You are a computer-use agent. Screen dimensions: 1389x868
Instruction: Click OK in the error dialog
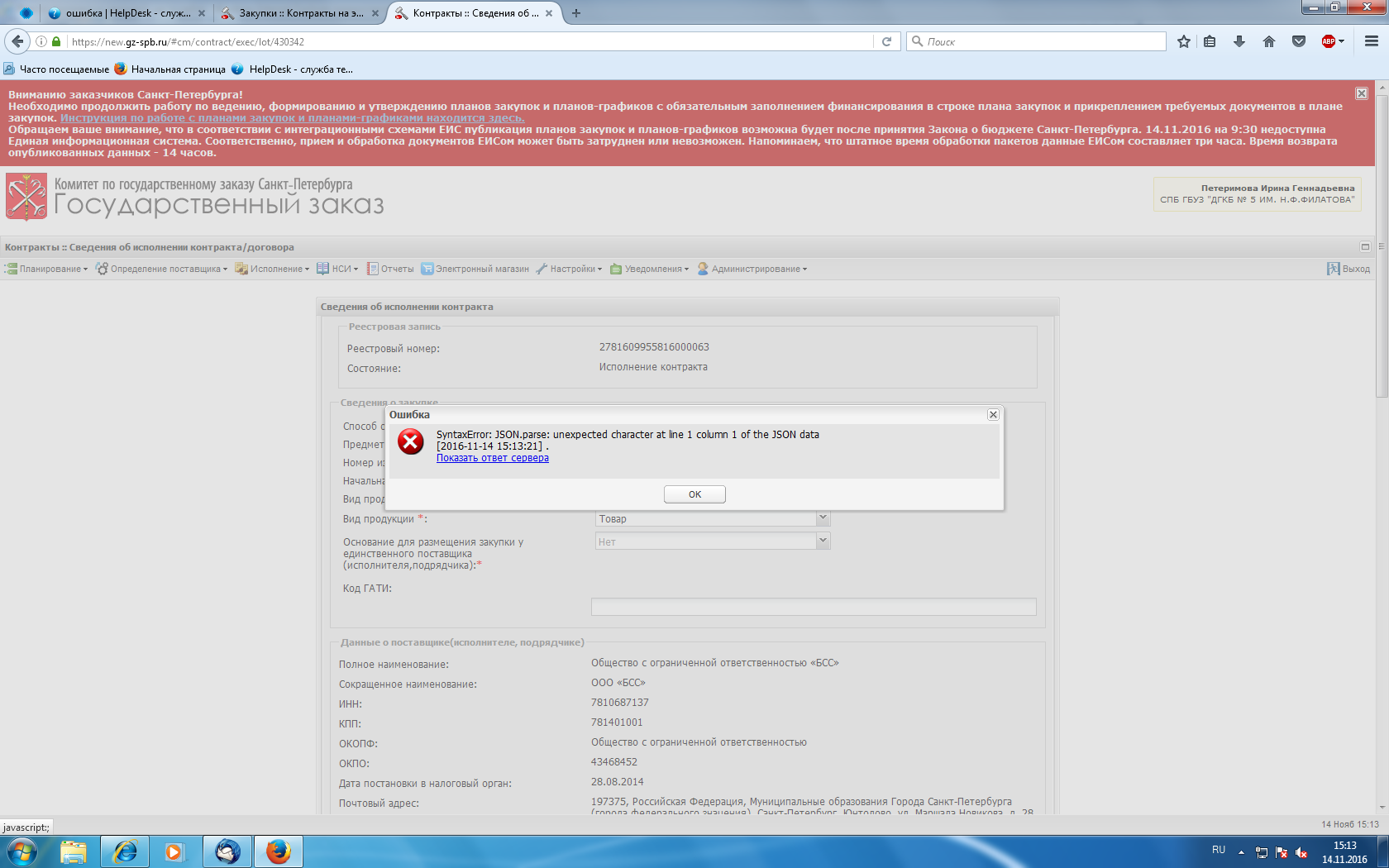point(694,494)
